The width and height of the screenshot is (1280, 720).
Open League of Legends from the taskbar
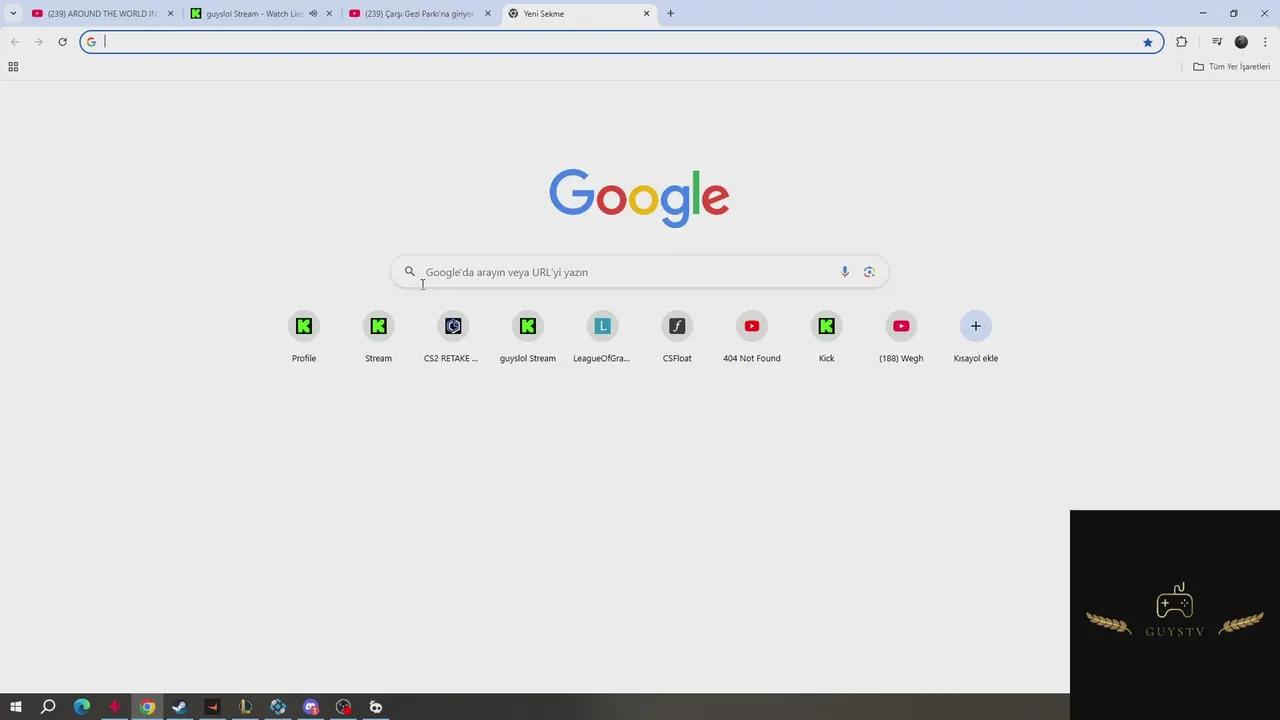[245, 707]
